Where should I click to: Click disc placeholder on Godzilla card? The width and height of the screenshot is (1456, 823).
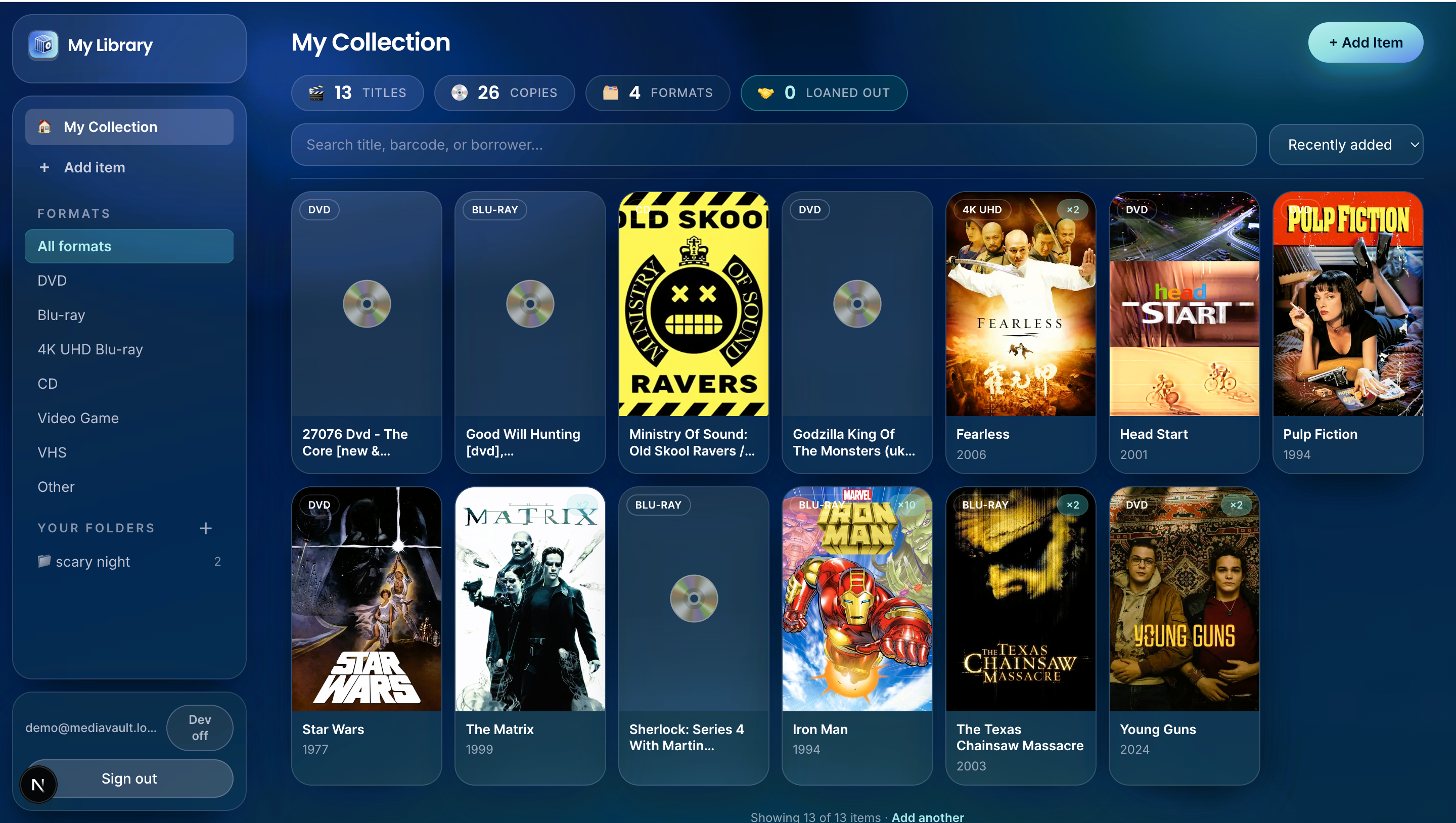click(x=857, y=303)
